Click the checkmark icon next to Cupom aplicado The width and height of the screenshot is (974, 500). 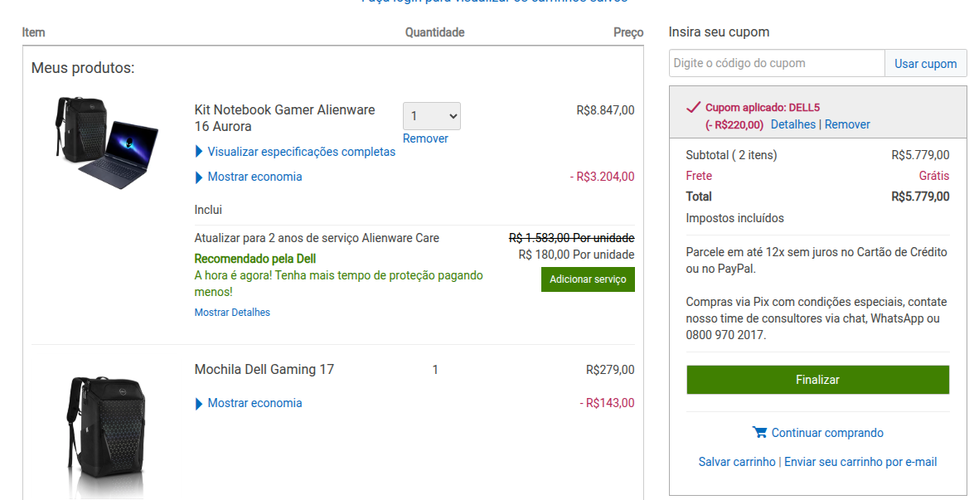point(693,107)
